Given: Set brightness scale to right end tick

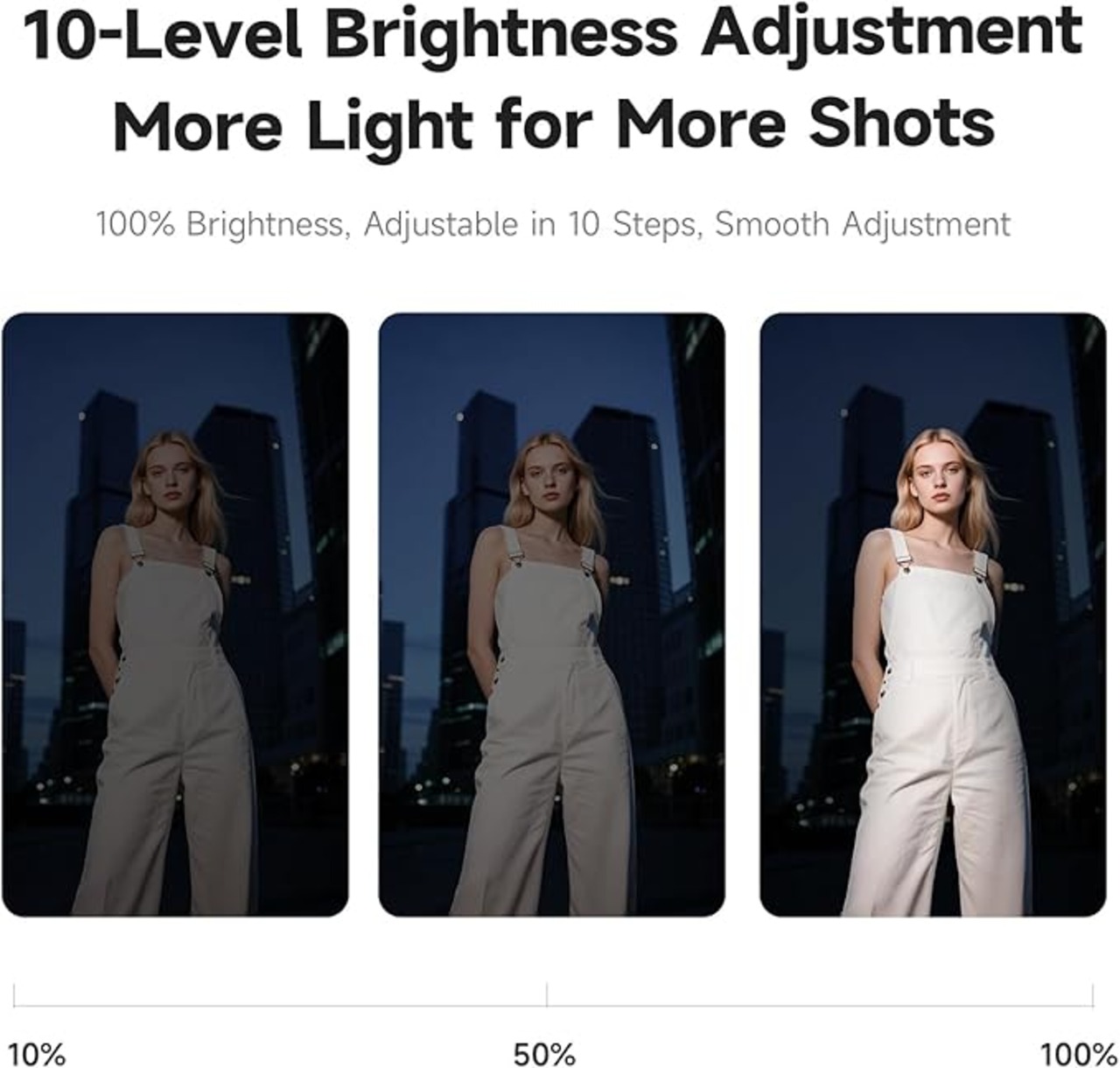Looking at the screenshot, I should point(1092,994).
